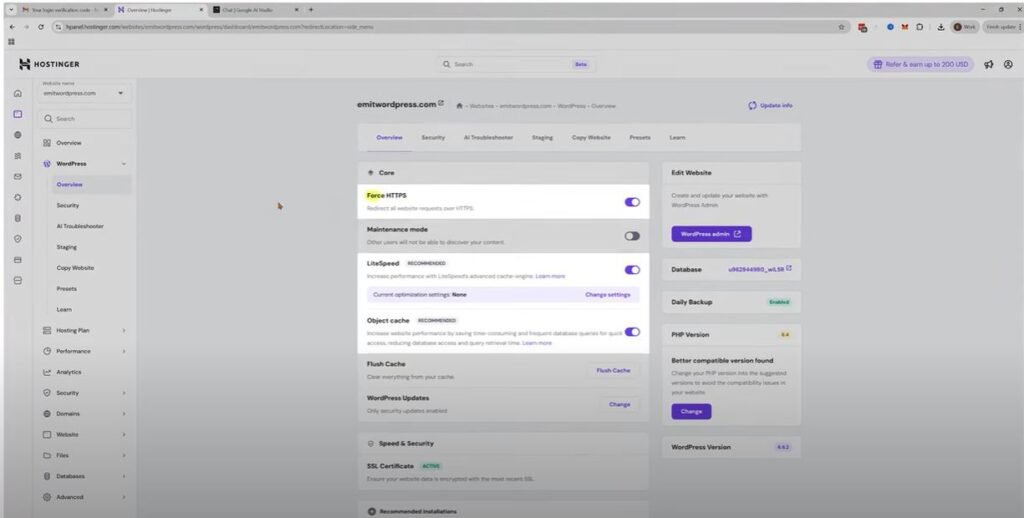Expand the Files sidebar section
This screenshot has width=1024, height=518.
[x=124, y=455]
